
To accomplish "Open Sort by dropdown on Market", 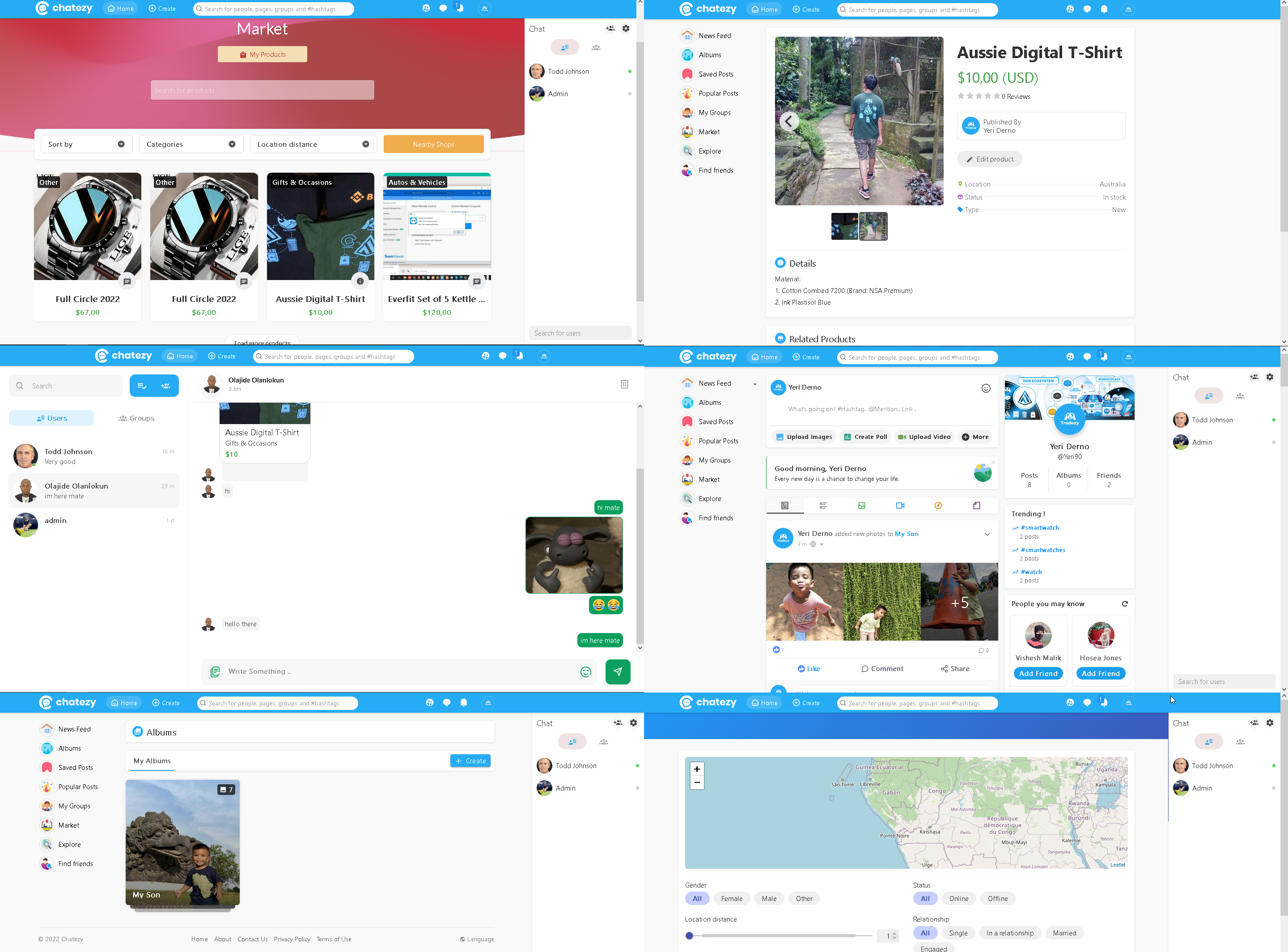I will pos(86,144).
